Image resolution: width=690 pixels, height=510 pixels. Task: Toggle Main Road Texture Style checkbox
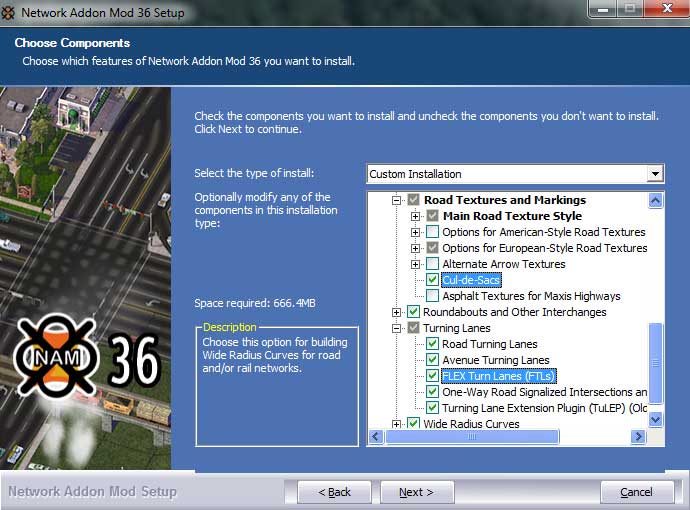click(x=433, y=216)
